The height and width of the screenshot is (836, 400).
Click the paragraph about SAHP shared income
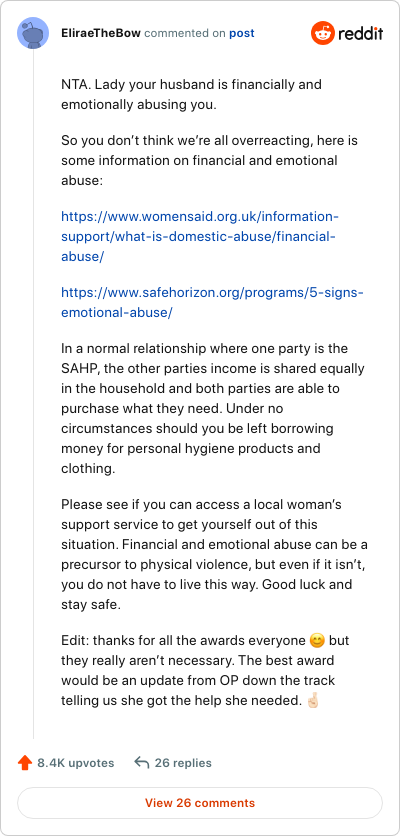coord(213,408)
